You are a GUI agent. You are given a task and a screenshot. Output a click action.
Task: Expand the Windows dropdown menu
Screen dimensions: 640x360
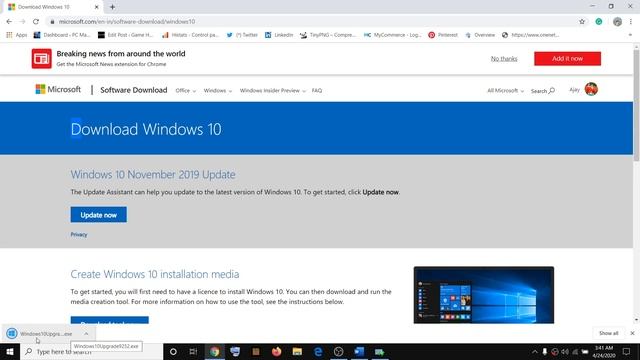(x=218, y=91)
